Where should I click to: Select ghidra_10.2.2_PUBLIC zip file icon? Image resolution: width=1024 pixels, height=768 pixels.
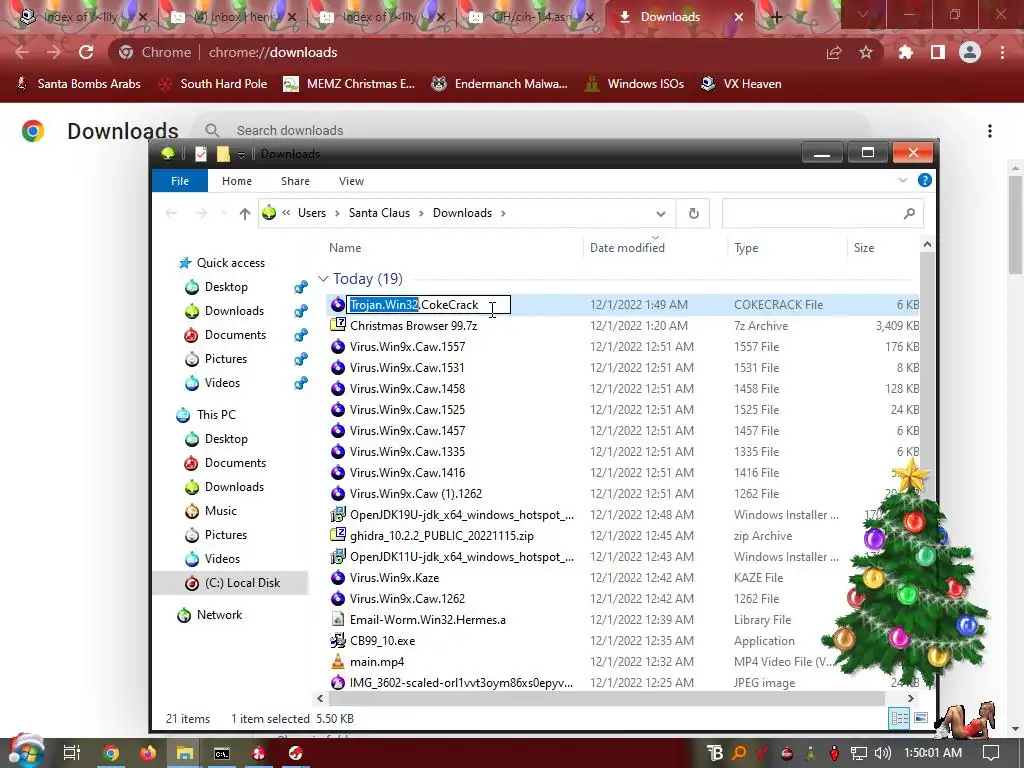point(338,535)
